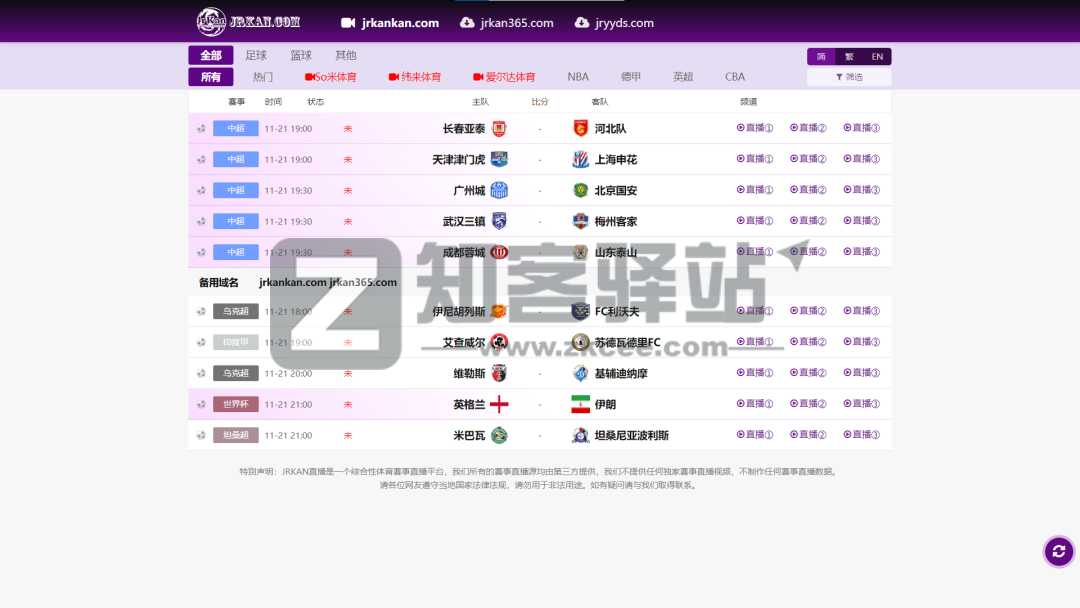Switch to 繁 traditional Chinese
This screenshot has height=608, width=1080.
tap(851, 57)
